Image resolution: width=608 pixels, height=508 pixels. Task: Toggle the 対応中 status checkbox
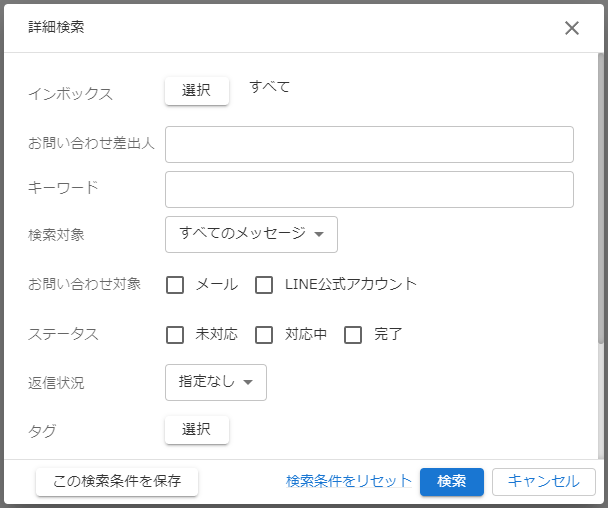pyautogui.click(x=264, y=335)
